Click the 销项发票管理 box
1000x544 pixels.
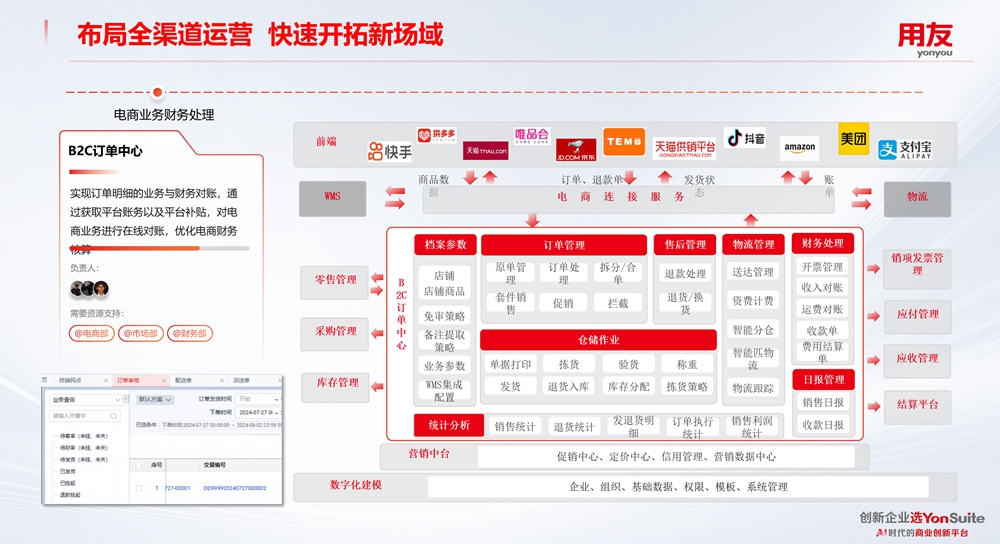coord(917,267)
